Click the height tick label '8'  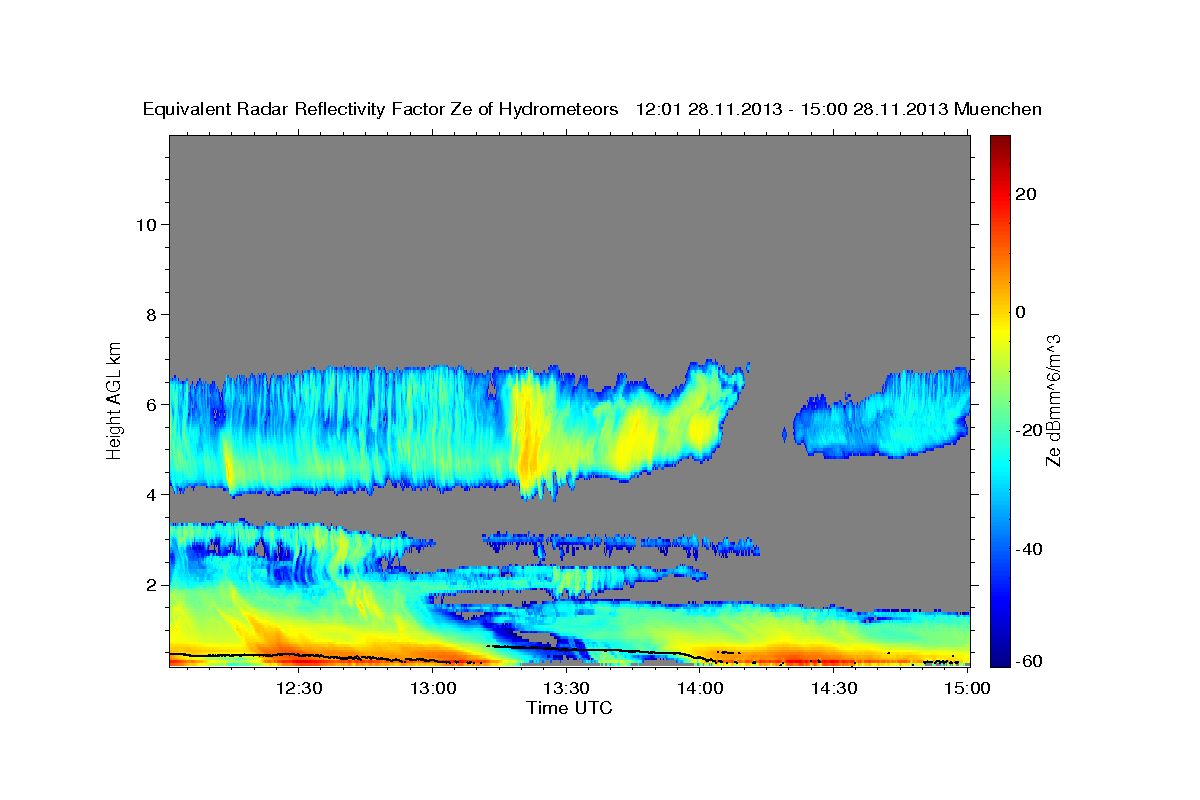pos(150,314)
